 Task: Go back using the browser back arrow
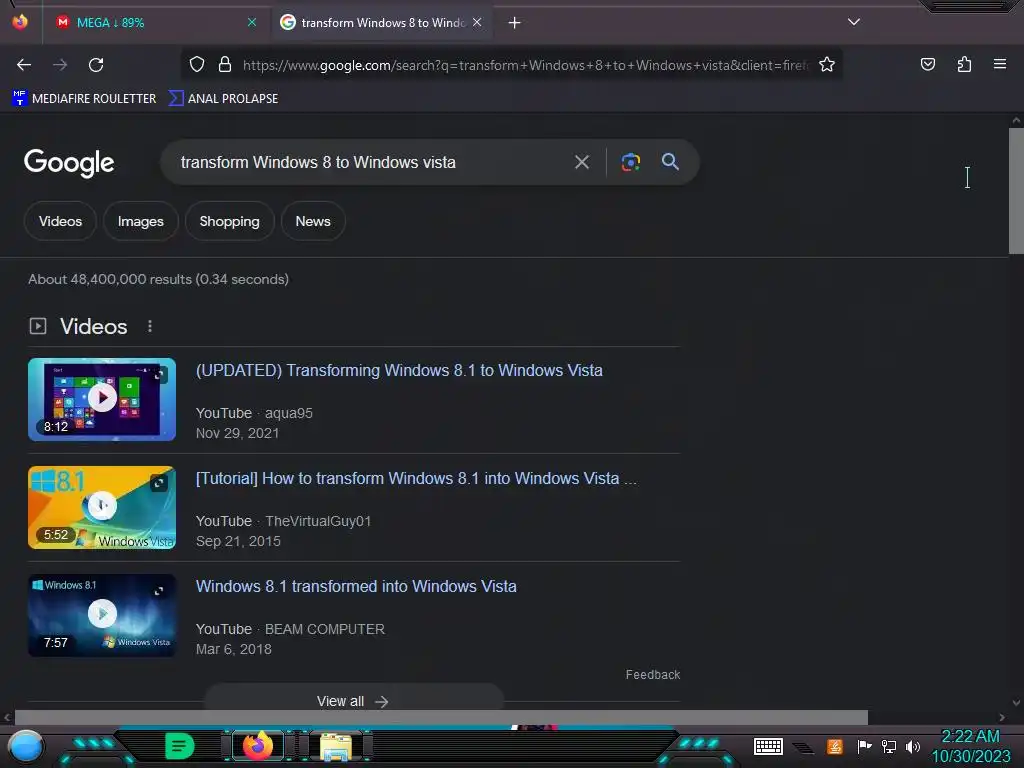click(x=24, y=65)
